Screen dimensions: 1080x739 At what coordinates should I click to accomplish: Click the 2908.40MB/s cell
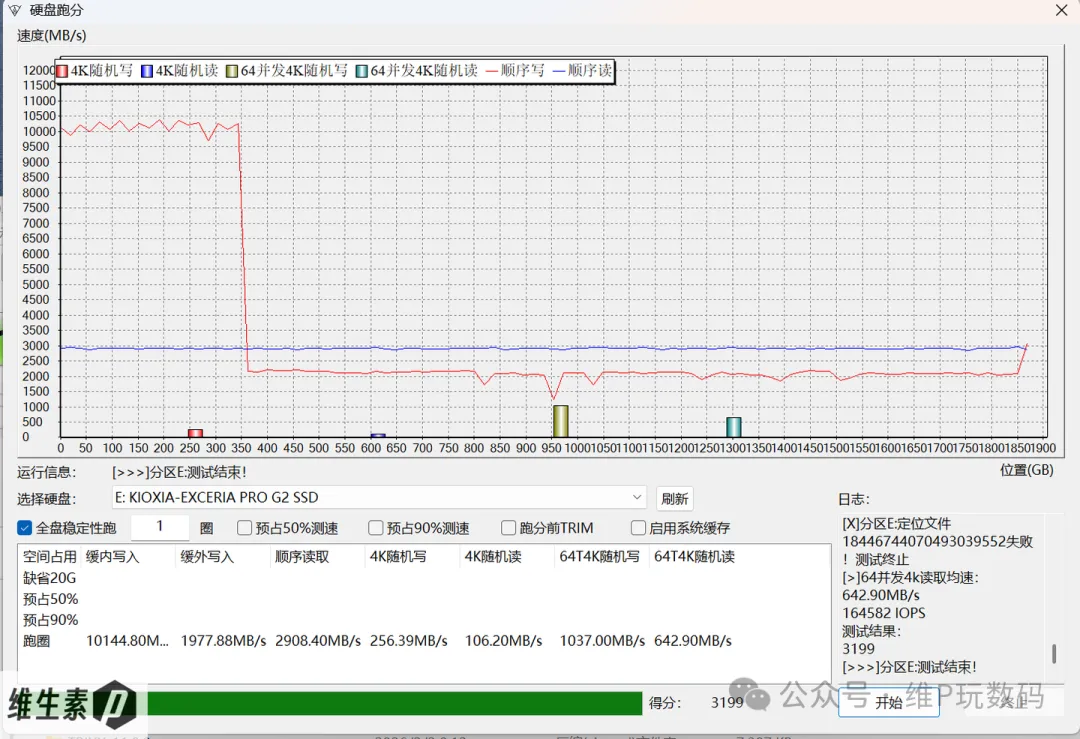click(318, 641)
